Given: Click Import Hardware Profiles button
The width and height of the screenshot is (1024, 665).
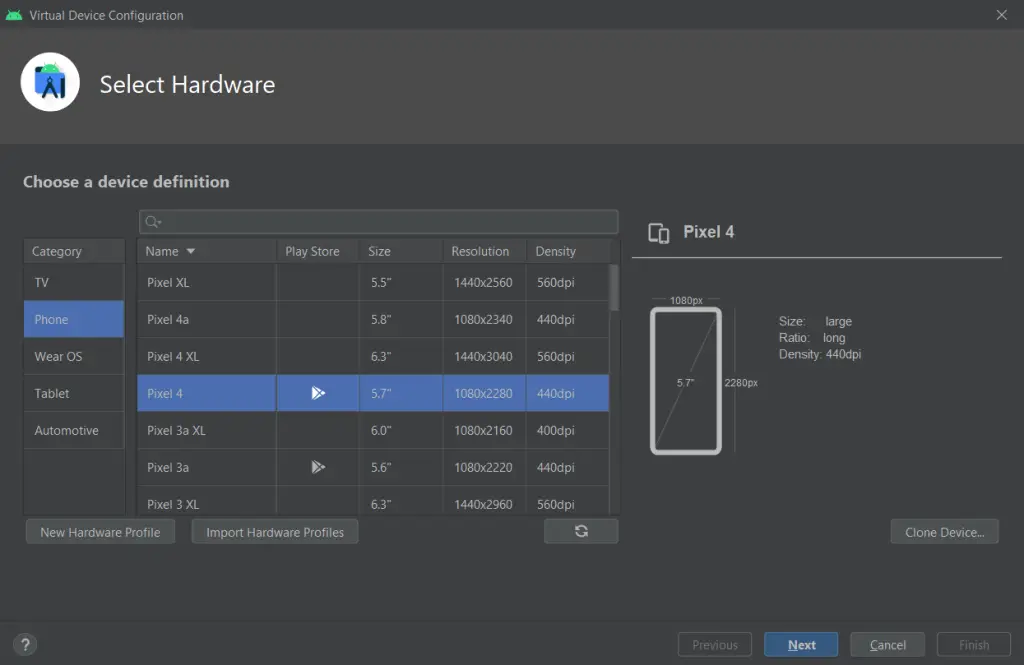Looking at the screenshot, I should coord(275,532).
